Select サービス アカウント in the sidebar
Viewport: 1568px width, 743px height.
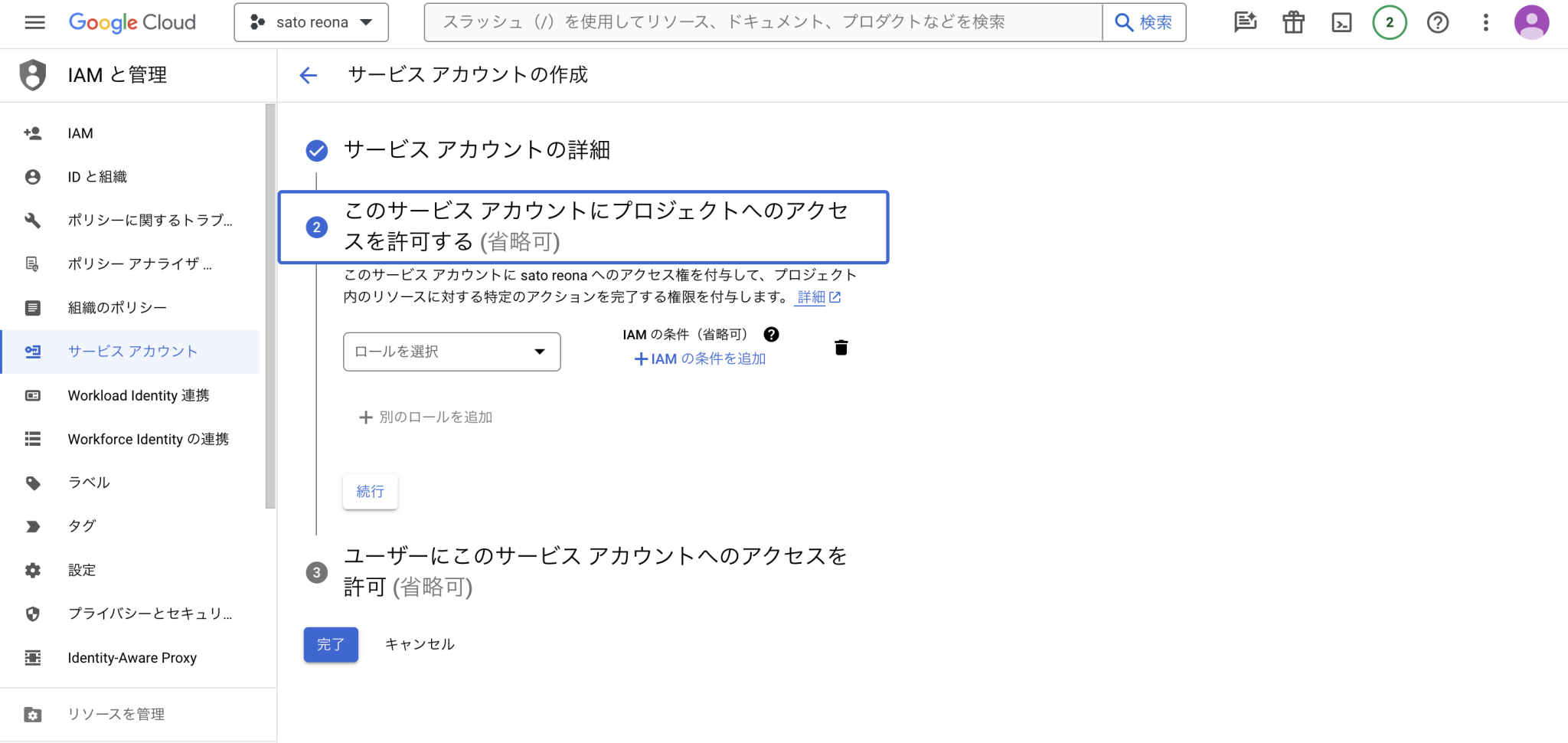point(131,351)
